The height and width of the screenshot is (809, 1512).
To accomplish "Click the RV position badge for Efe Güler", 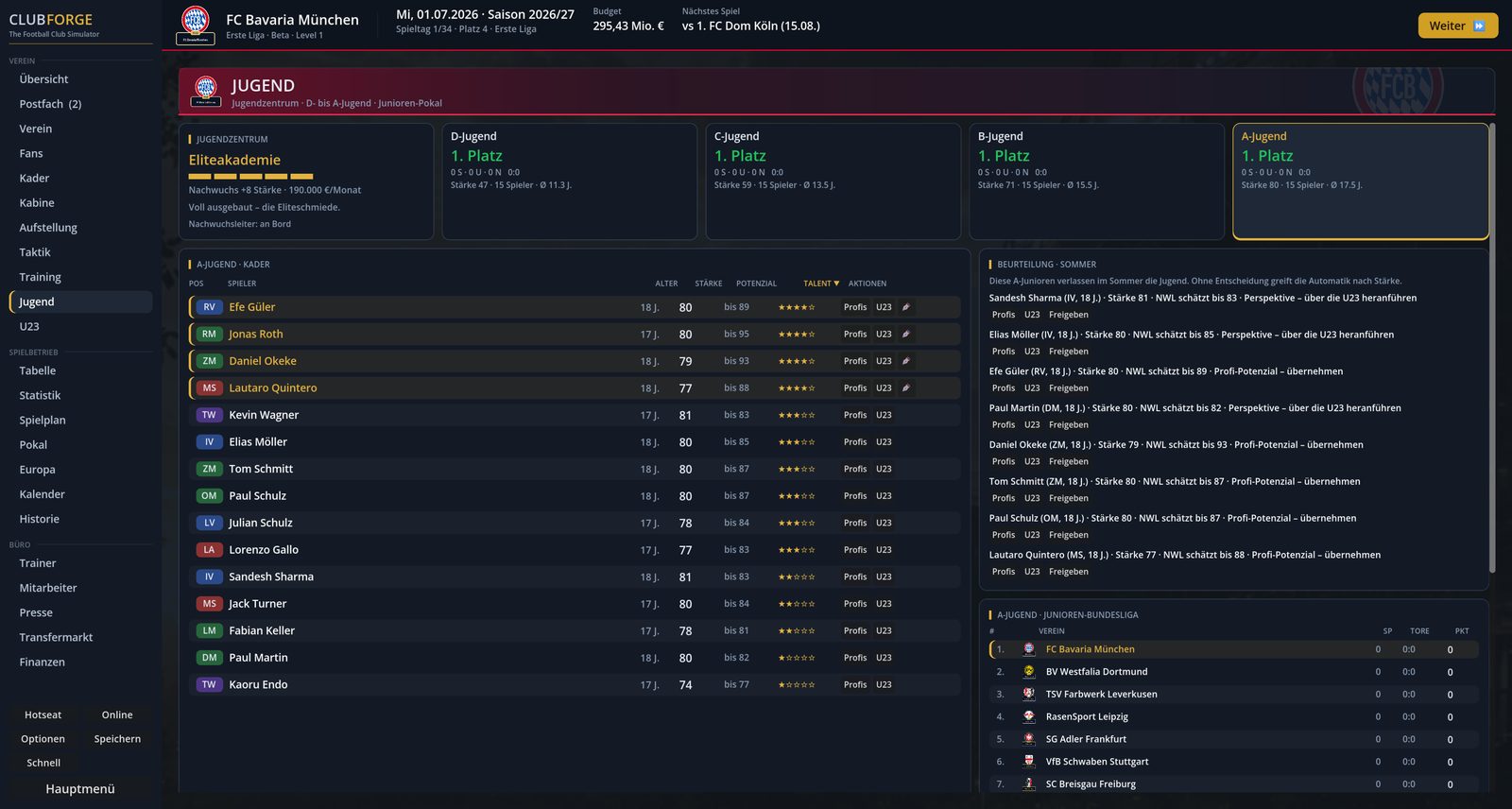I will (209, 307).
